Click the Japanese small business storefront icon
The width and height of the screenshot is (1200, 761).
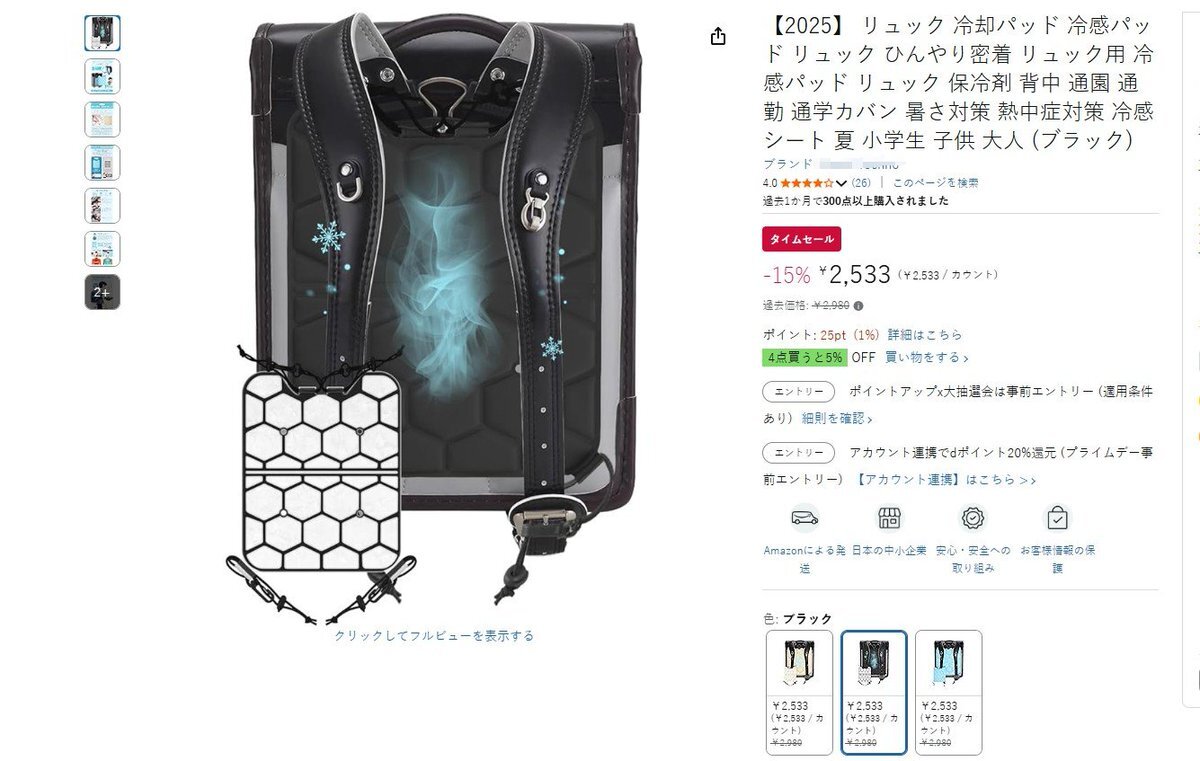pos(888,518)
